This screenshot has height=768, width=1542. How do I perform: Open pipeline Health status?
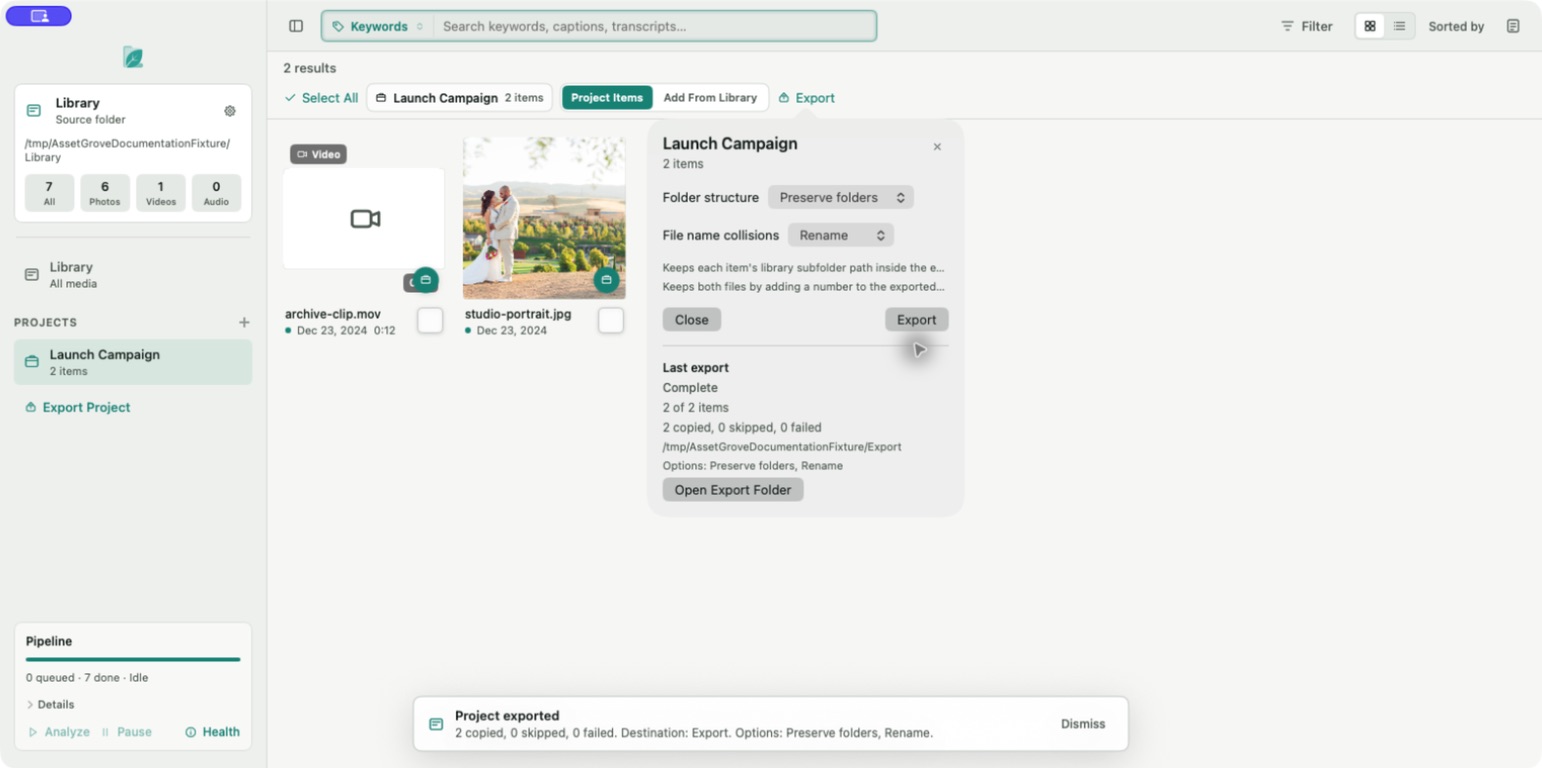213,732
